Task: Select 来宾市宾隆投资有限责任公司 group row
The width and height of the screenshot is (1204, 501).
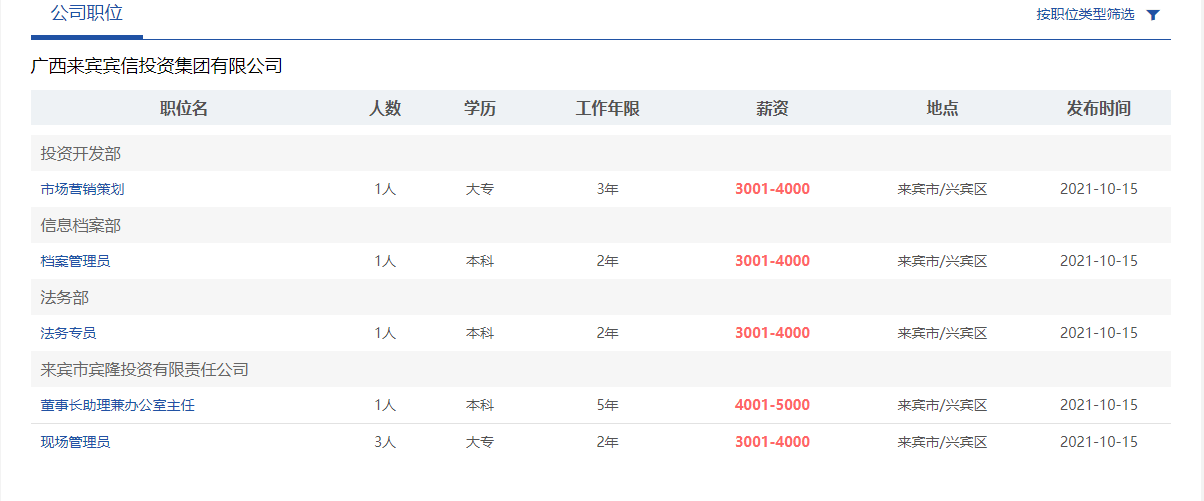Action: coord(601,369)
